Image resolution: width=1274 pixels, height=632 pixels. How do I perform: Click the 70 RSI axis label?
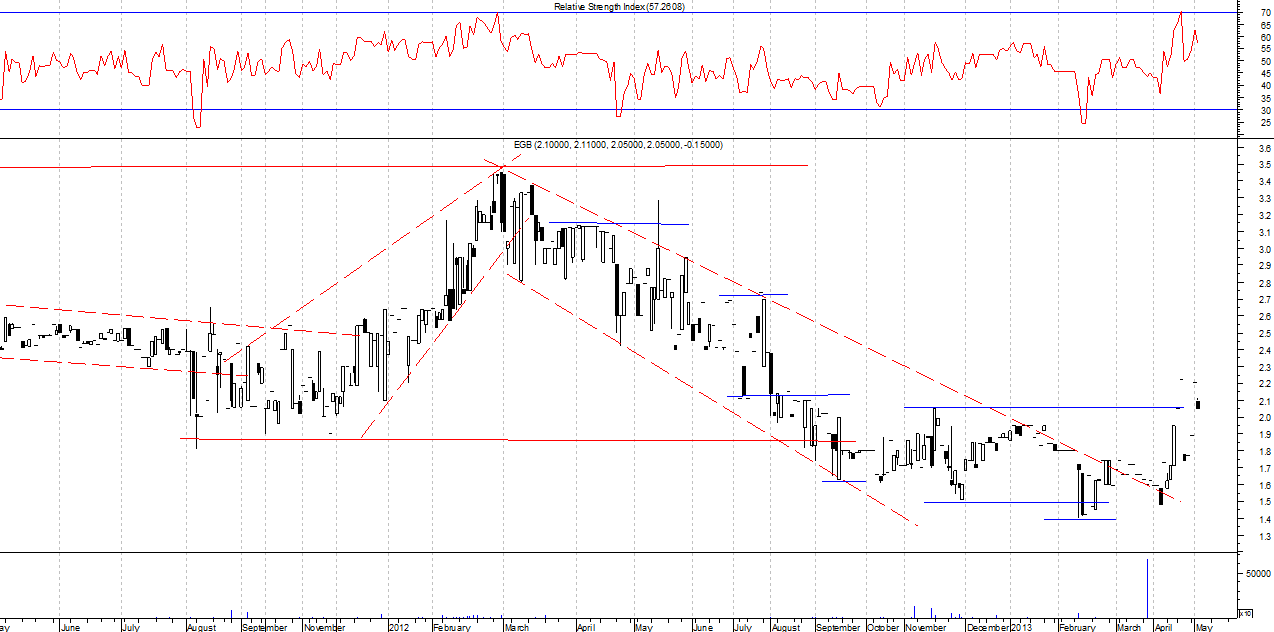[x=1266, y=13]
